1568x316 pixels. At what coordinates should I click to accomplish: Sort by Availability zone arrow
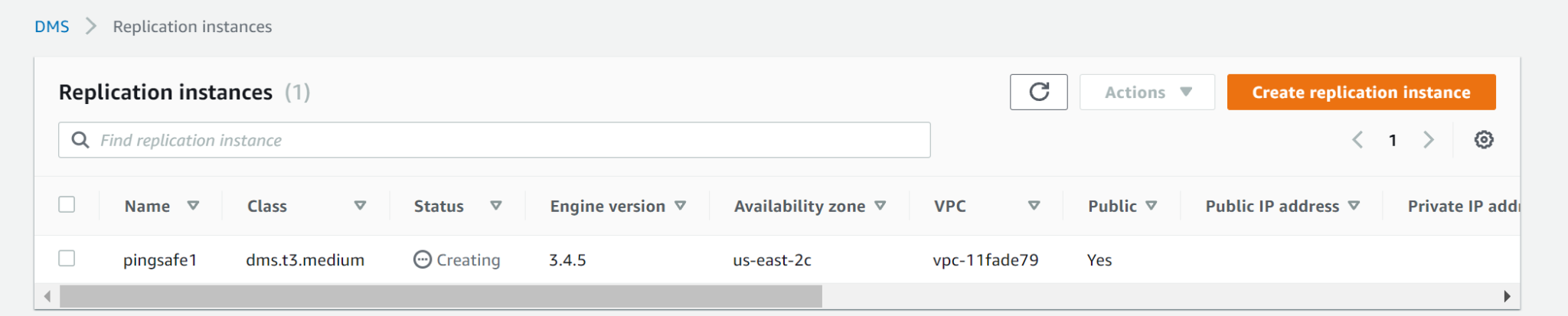pos(880,206)
